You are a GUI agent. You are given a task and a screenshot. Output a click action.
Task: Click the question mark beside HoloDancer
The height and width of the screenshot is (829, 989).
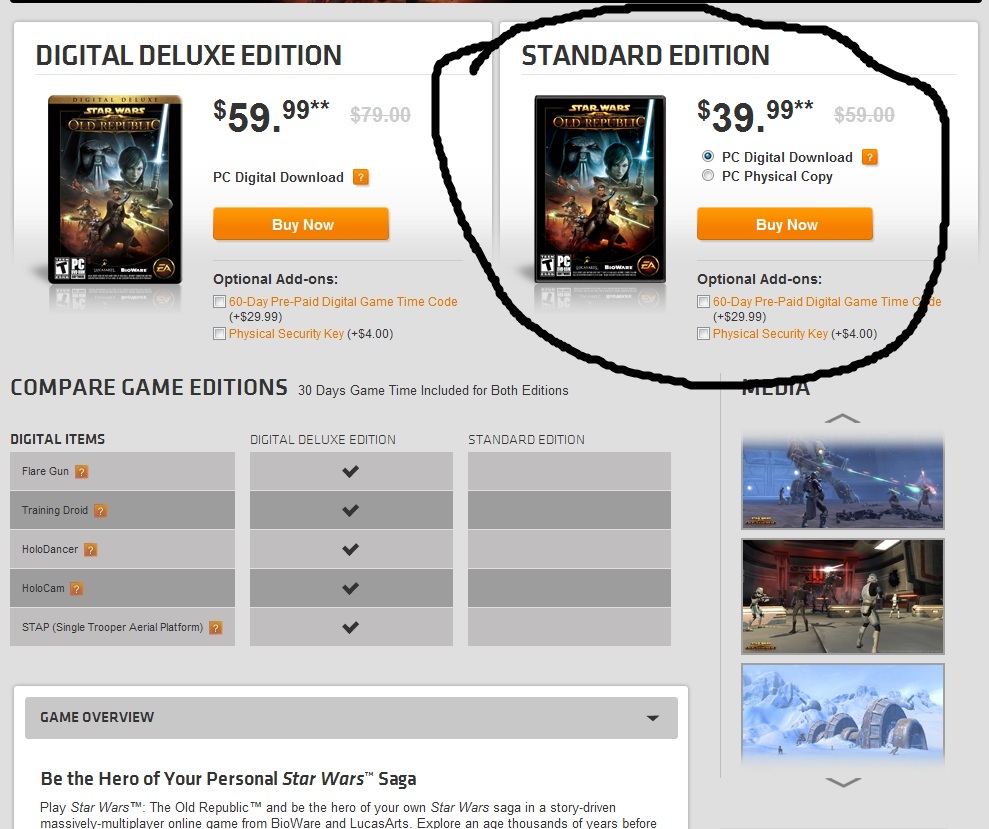(91, 550)
